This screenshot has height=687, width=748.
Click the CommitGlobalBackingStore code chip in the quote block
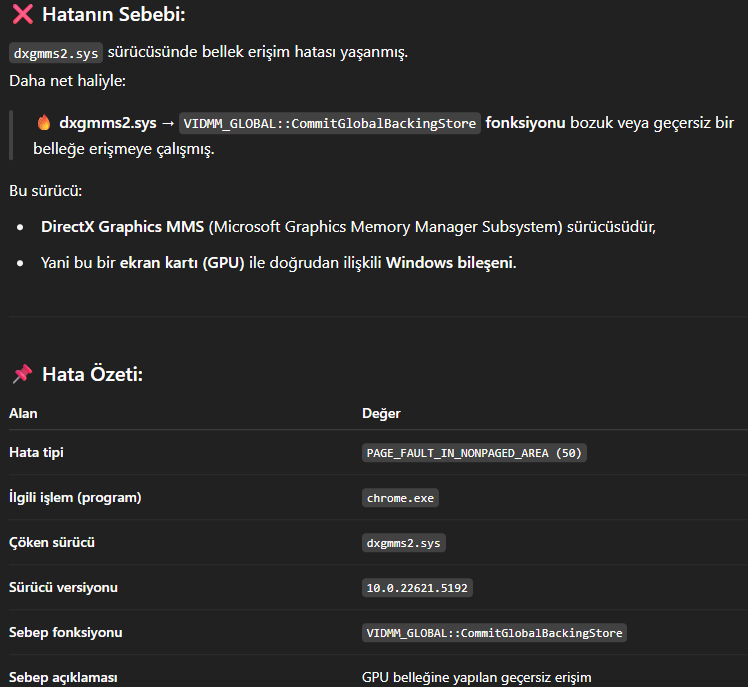pos(330,124)
